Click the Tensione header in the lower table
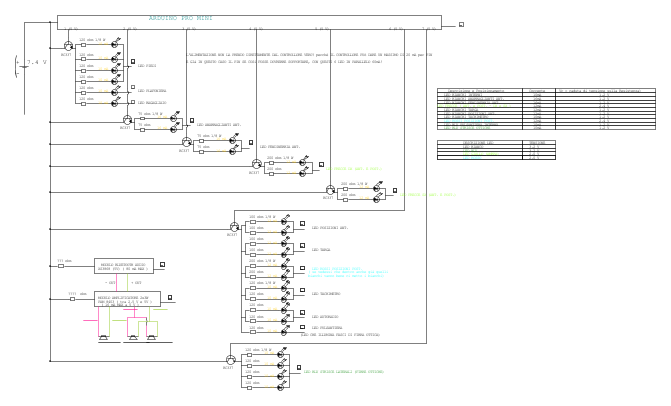Viewport: 671px width, 406px height. click(x=536, y=142)
